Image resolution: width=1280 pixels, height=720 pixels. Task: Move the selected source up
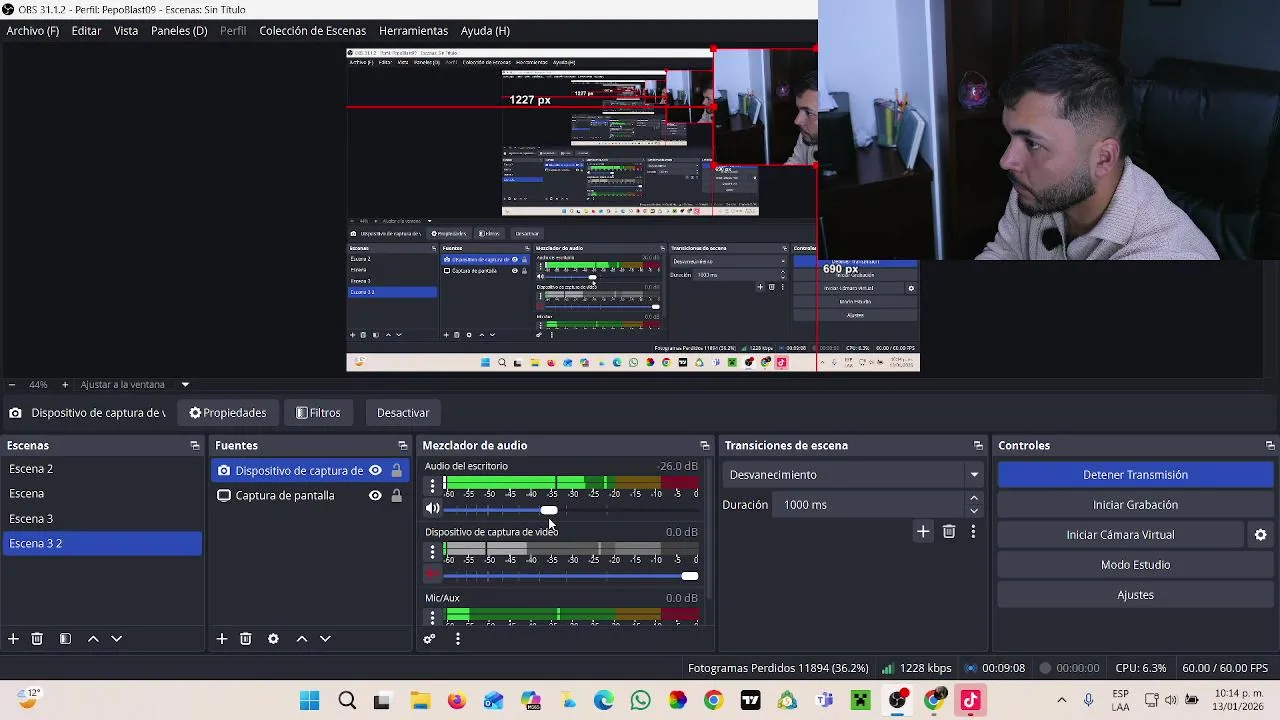coord(301,638)
